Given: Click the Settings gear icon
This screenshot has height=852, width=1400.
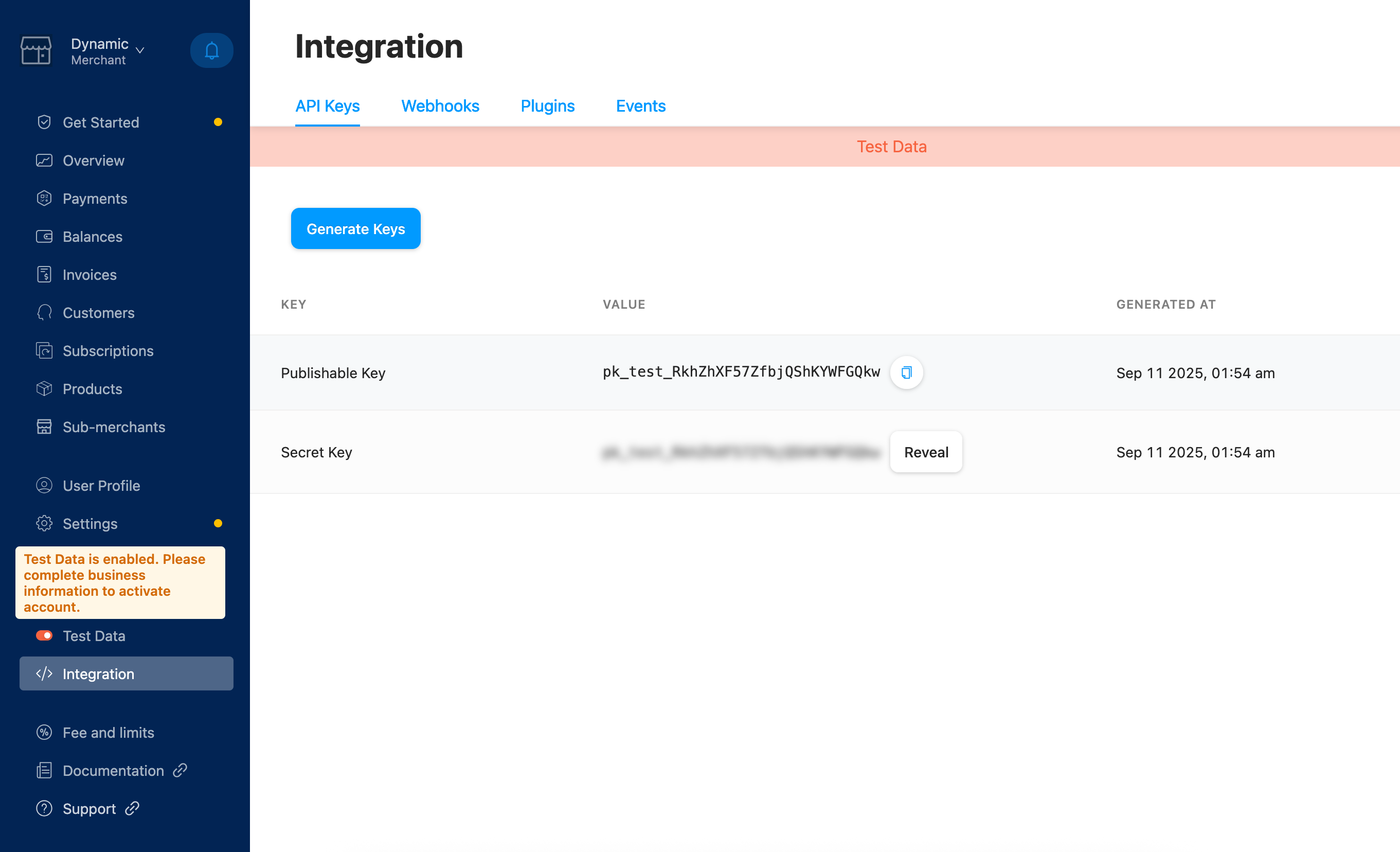Looking at the screenshot, I should coord(44,523).
